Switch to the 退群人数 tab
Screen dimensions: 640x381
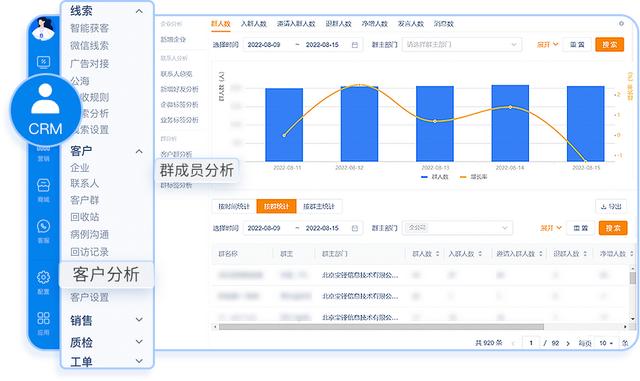338,24
